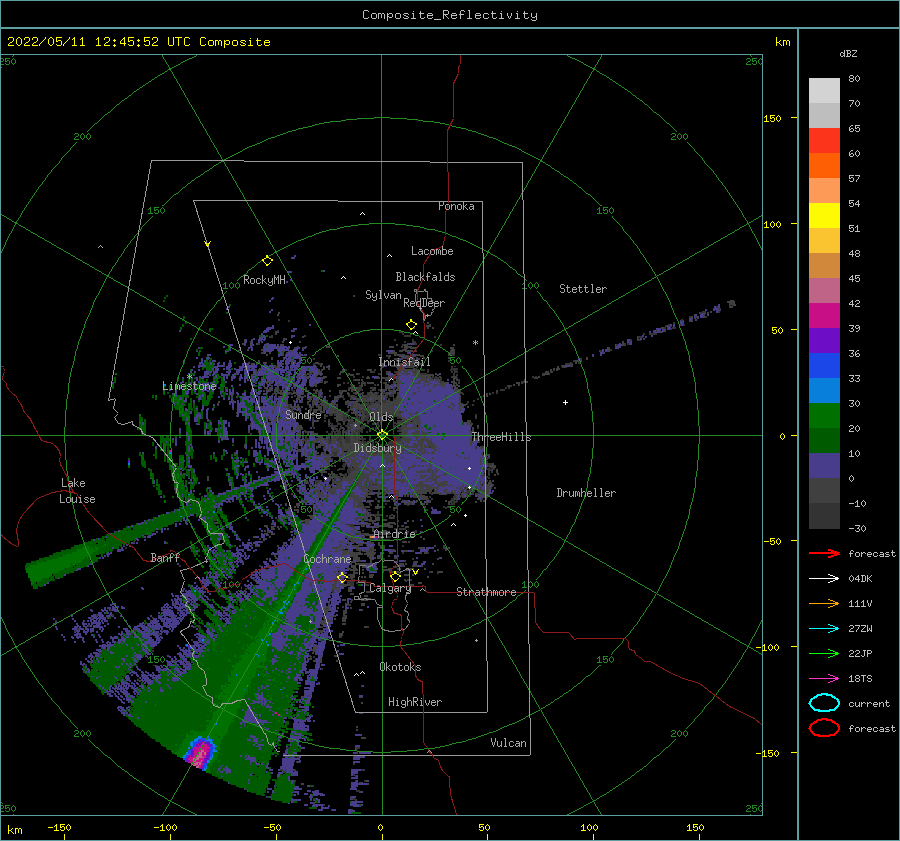Screen dimensions: 900x841
Task: Click the Banff label
Action: [165, 557]
